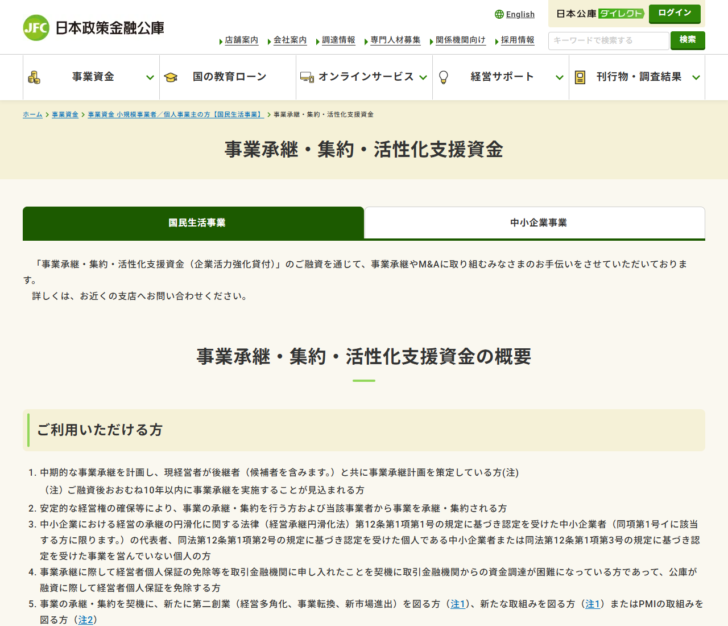
Task: Open the オンラインサービス menu
Action: tap(364, 77)
